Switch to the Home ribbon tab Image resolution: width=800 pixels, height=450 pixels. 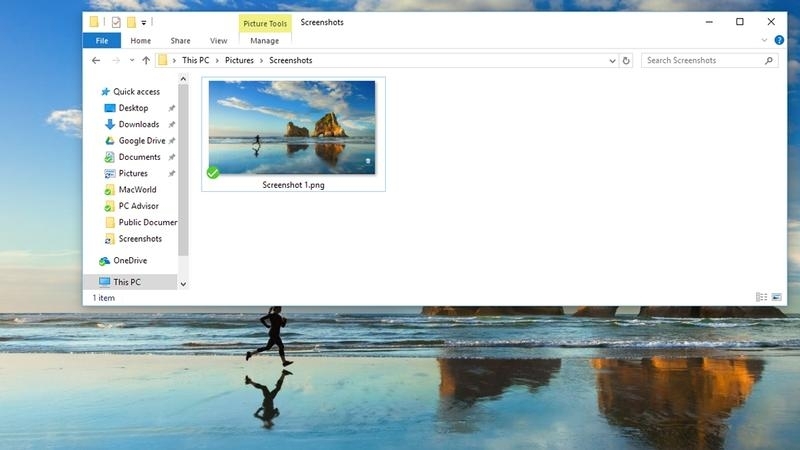point(140,40)
